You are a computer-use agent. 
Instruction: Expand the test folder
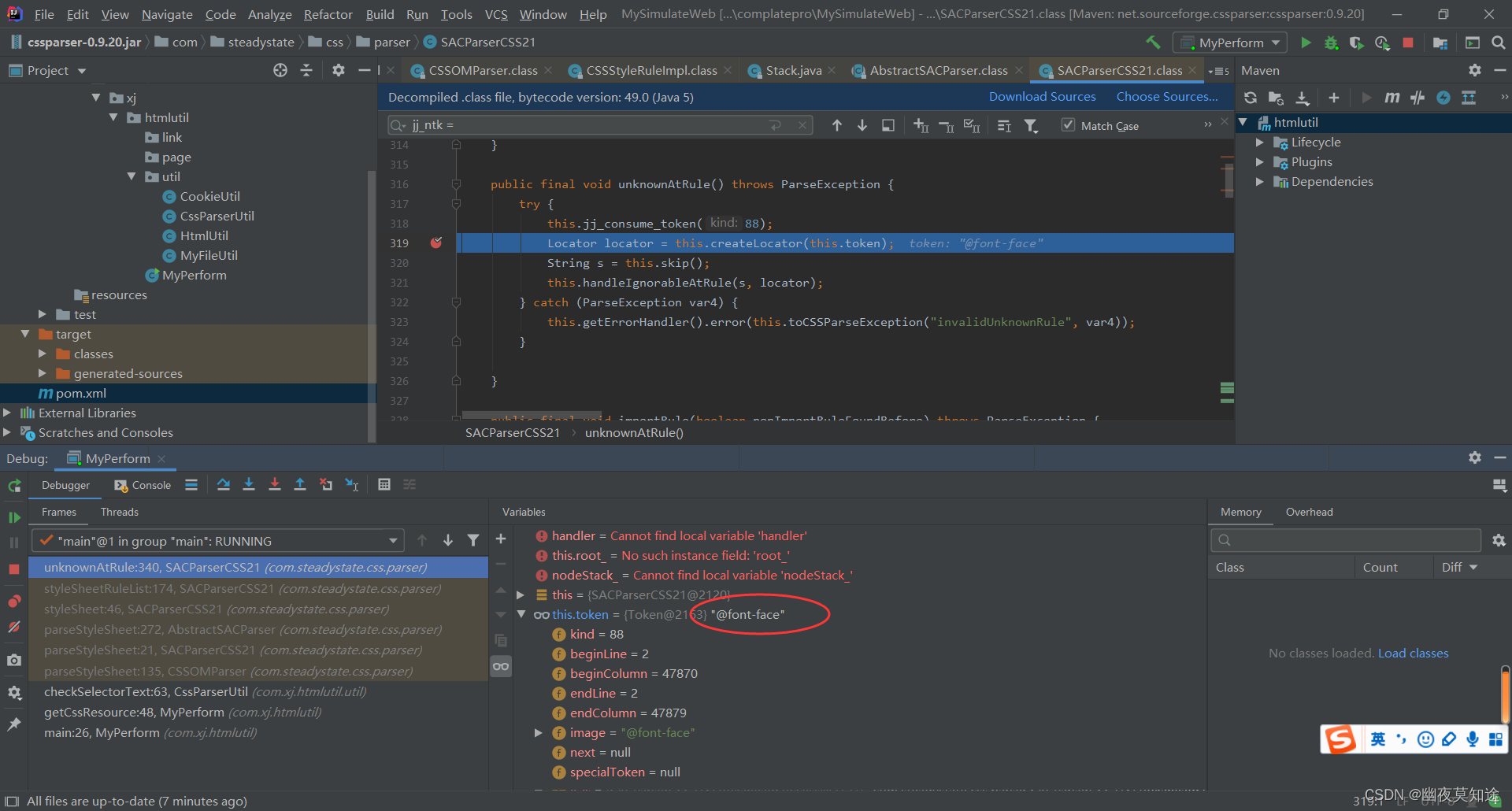(43, 314)
